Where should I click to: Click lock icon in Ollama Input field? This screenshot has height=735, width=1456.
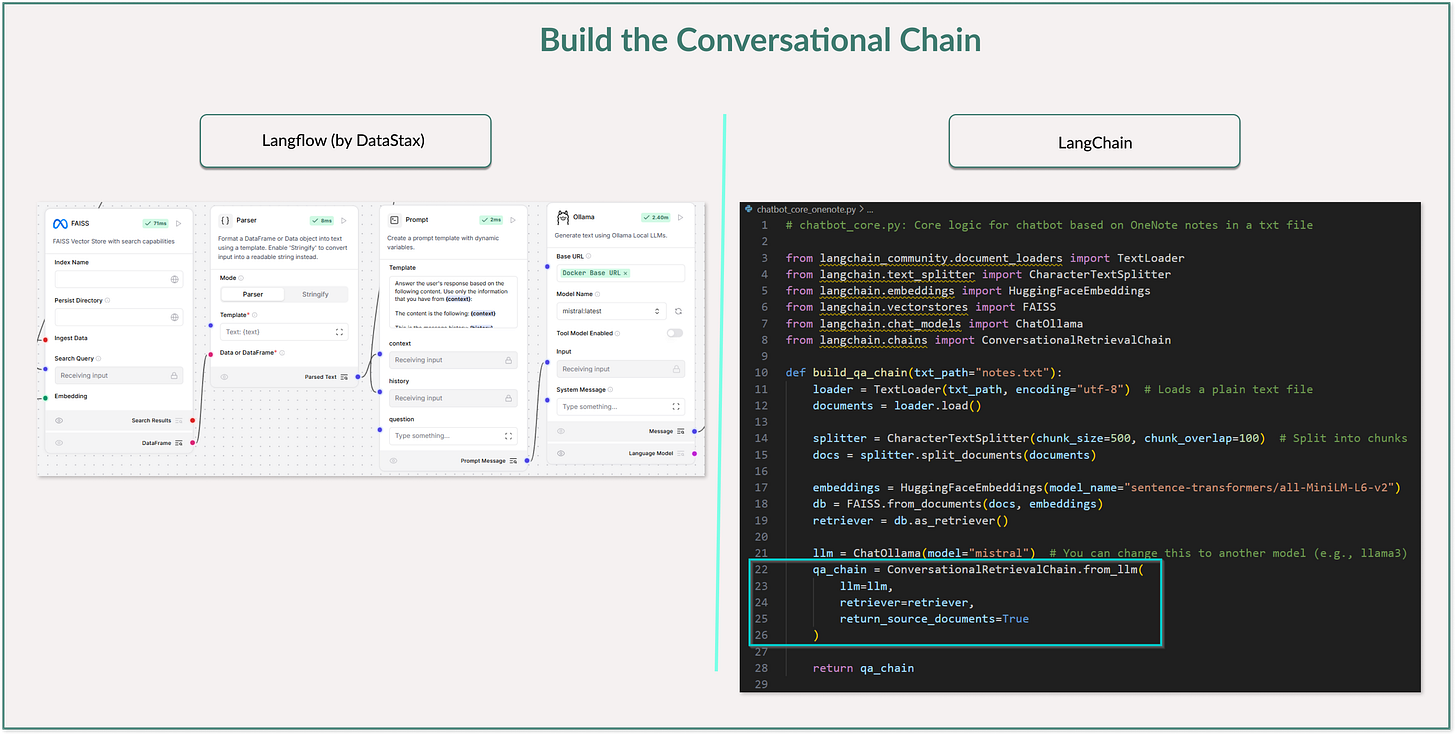pyautogui.click(x=676, y=369)
